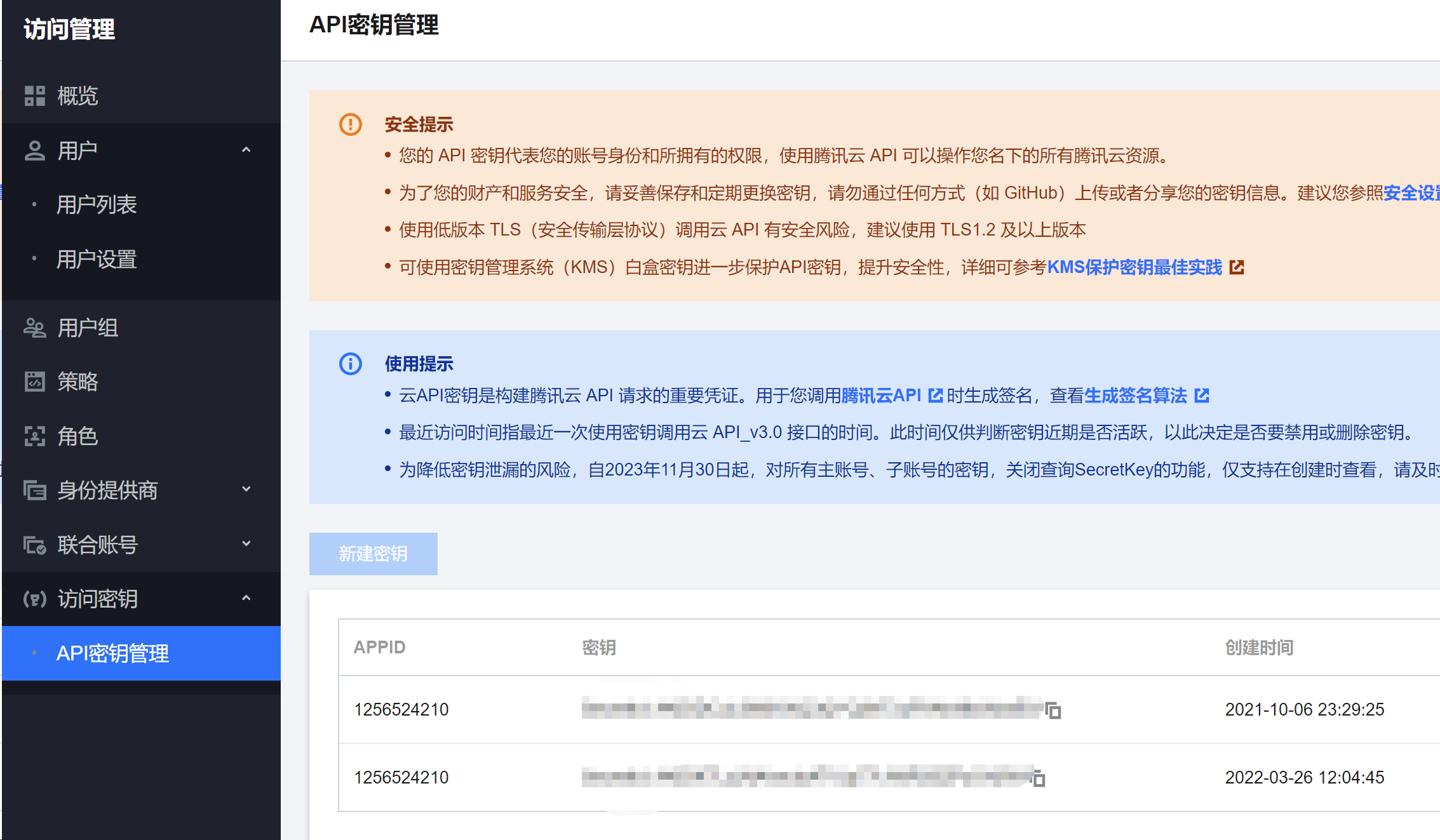Click the 用户组 user group icon

(x=34, y=328)
